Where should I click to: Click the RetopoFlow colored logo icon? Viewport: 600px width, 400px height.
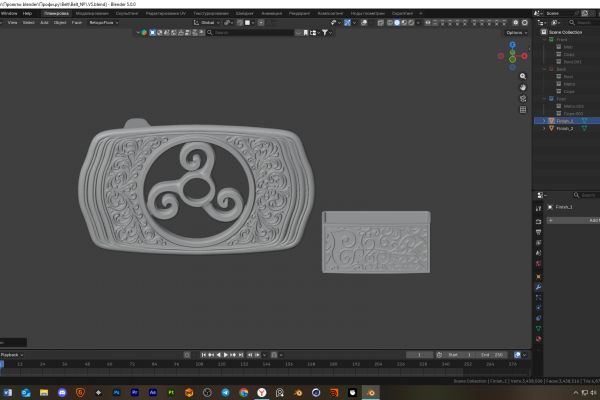pyautogui.click(x=144, y=33)
